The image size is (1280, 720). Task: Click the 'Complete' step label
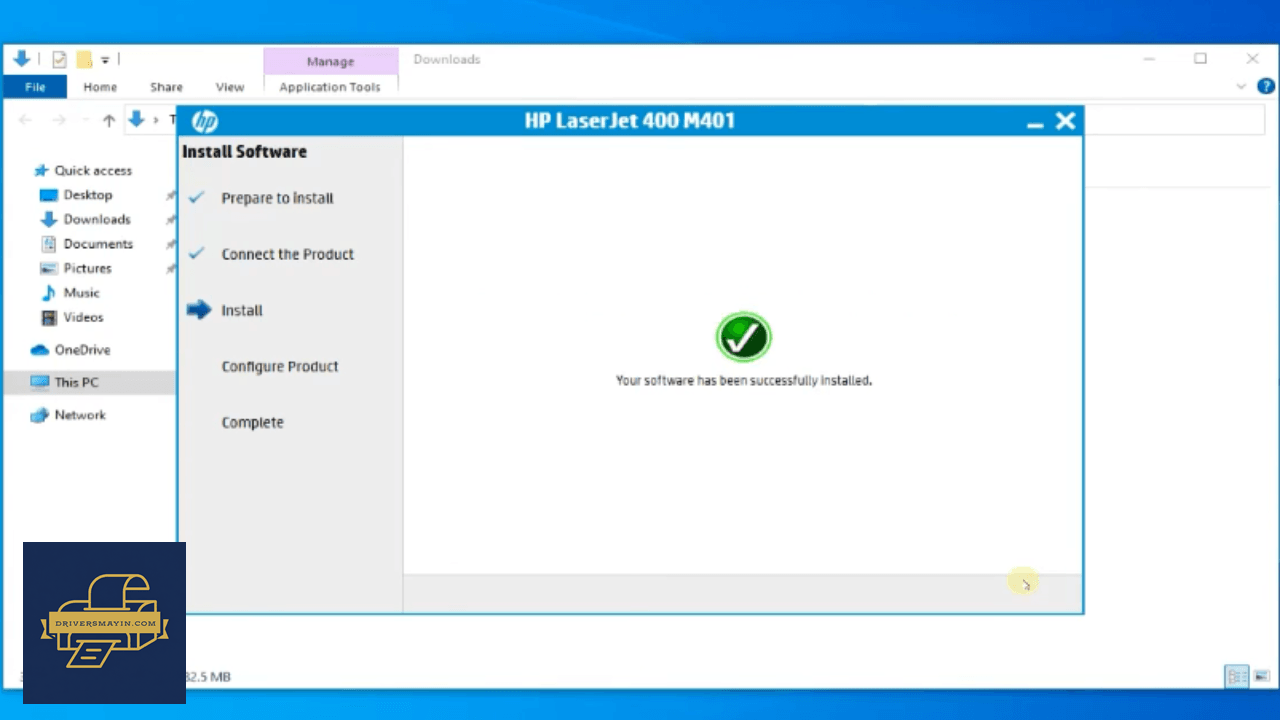click(253, 422)
